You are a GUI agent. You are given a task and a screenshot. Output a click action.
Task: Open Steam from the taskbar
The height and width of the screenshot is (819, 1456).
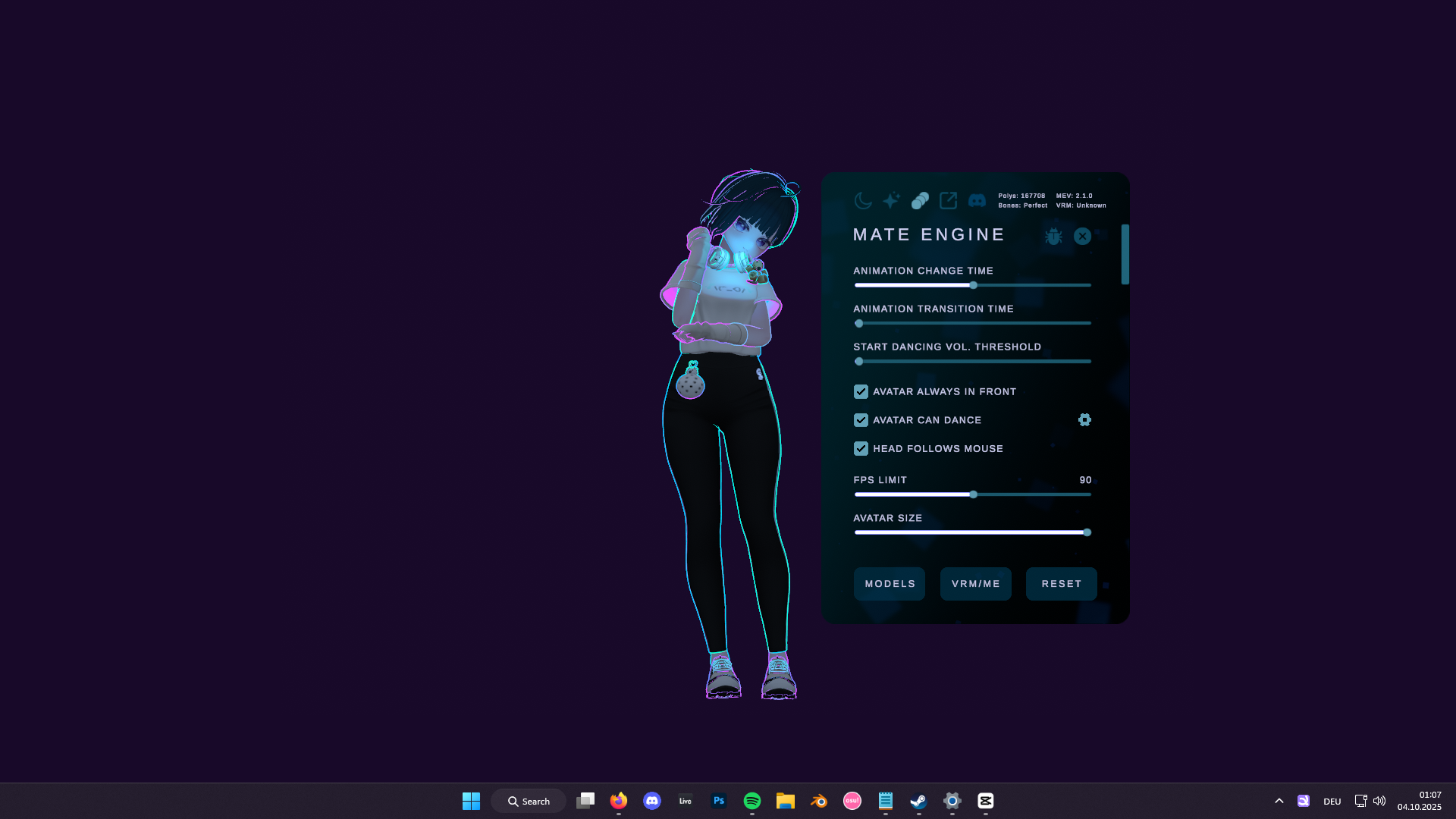(919, 801)
